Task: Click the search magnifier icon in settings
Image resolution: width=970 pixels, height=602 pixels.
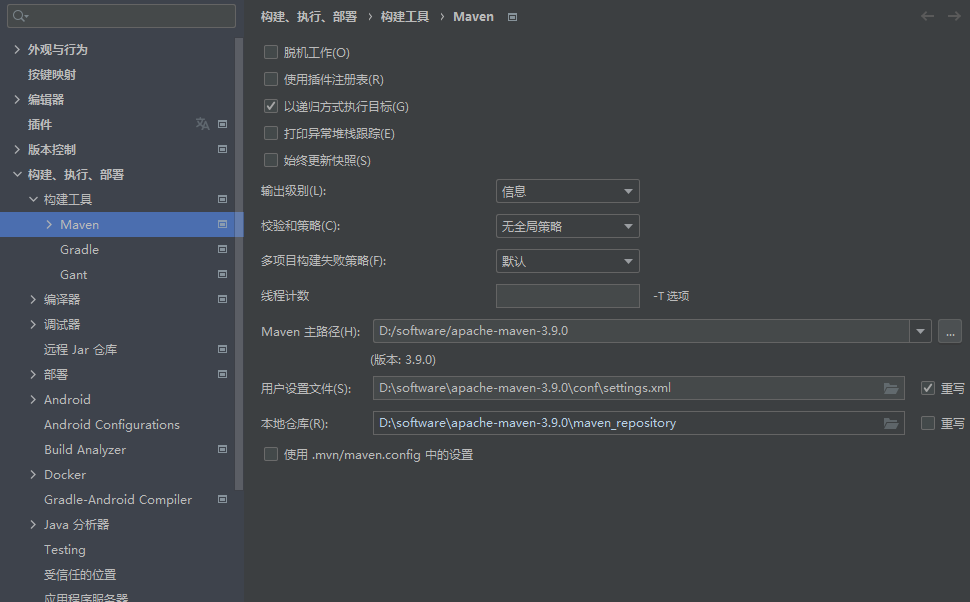Action: pyautogui.click(x=19, y=16)
